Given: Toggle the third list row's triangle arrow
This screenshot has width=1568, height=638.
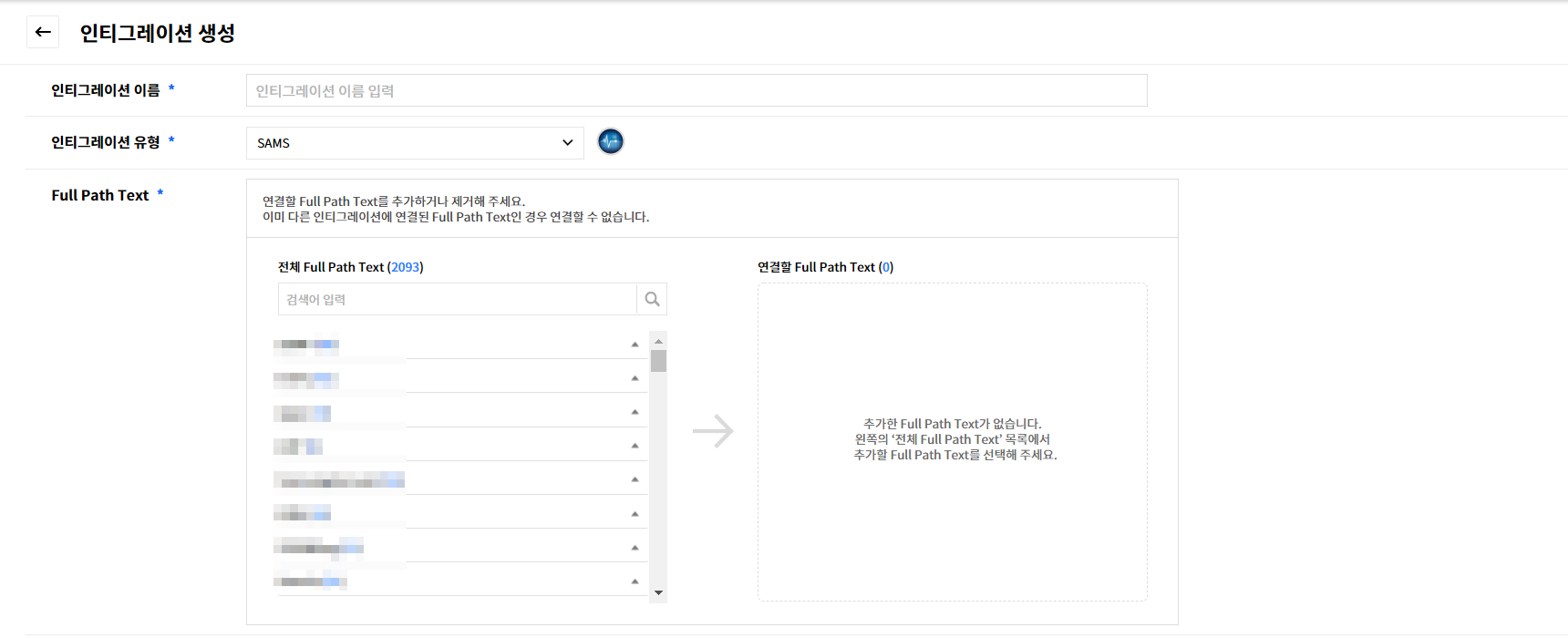Looking at the screenshot, I should point(634,412).
